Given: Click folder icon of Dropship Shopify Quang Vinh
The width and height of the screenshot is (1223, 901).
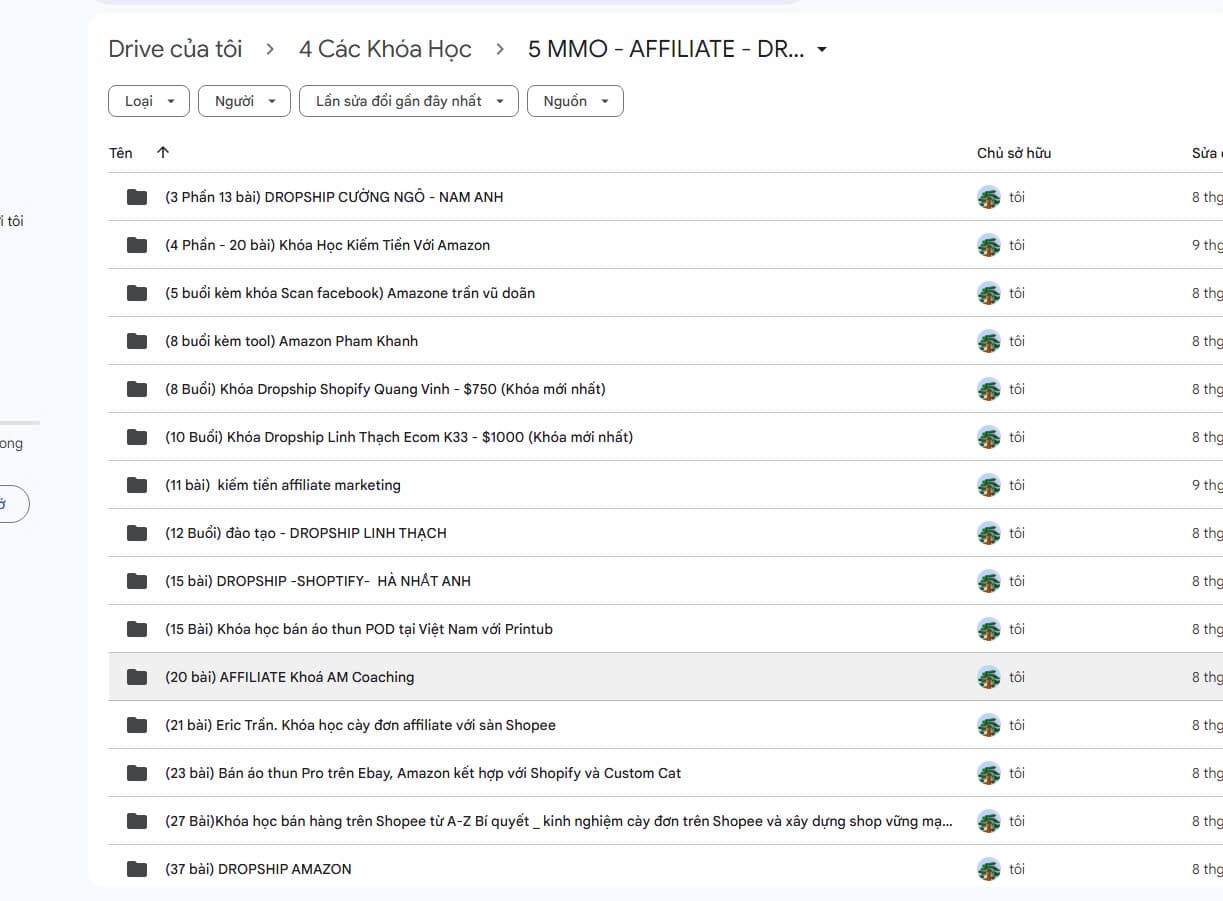Looking at the screenshot, I should point(137,389).
